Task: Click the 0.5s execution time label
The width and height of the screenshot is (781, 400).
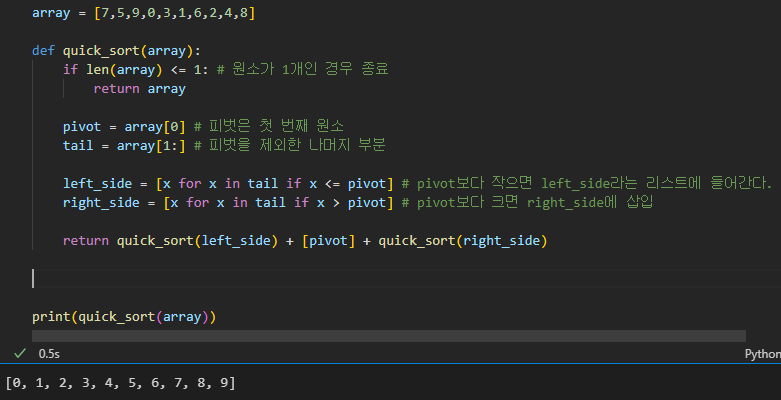Action: point(49,354)
